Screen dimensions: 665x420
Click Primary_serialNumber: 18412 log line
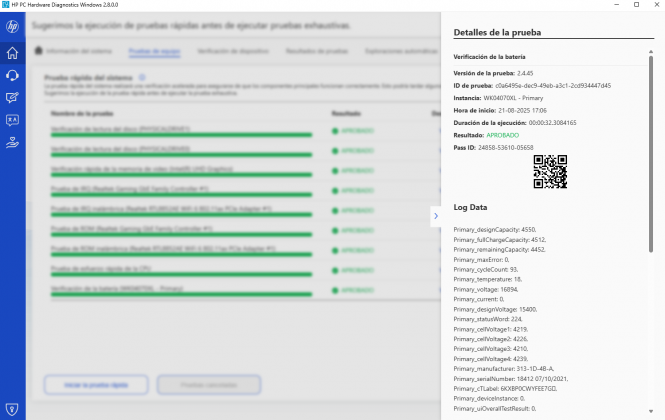coord(511,379)
